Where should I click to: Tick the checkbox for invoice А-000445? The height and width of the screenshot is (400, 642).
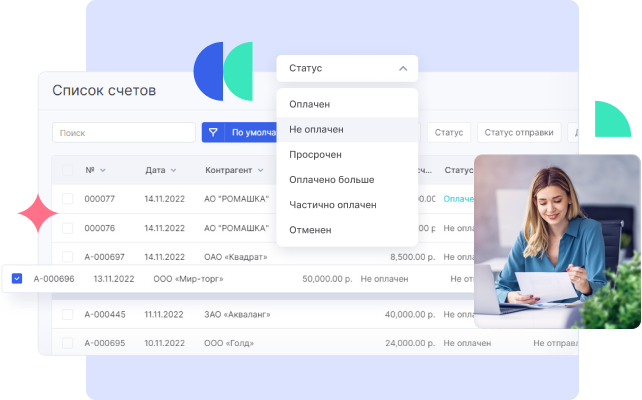[68, 314]
